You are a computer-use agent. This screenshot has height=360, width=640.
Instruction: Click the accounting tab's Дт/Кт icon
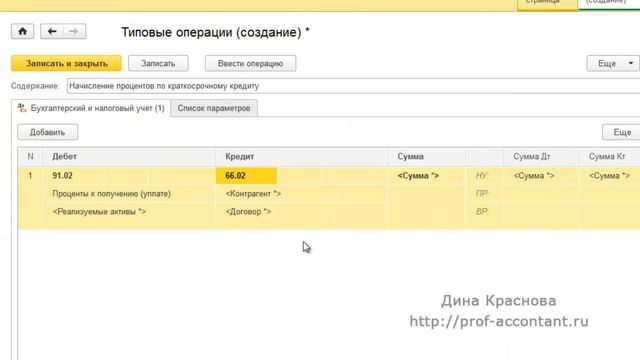[x=22, y=108]
